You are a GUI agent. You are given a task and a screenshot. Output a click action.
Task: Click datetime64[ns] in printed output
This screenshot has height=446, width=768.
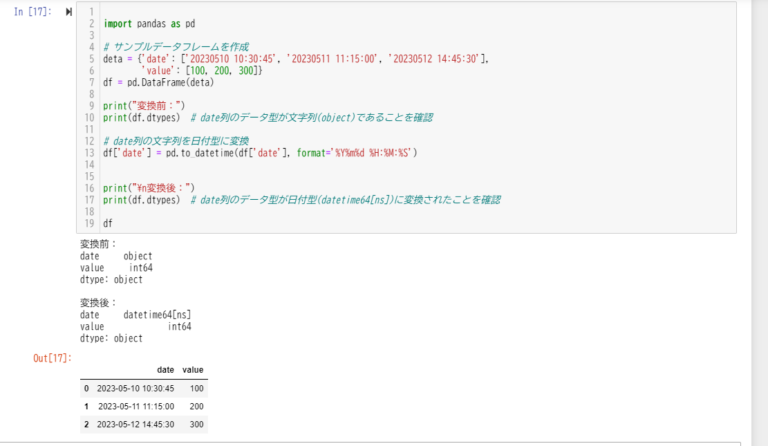click(x=157, y=315)
